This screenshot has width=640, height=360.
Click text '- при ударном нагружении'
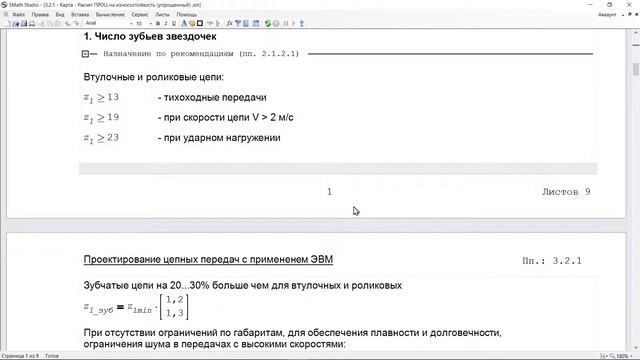[219, 138]
